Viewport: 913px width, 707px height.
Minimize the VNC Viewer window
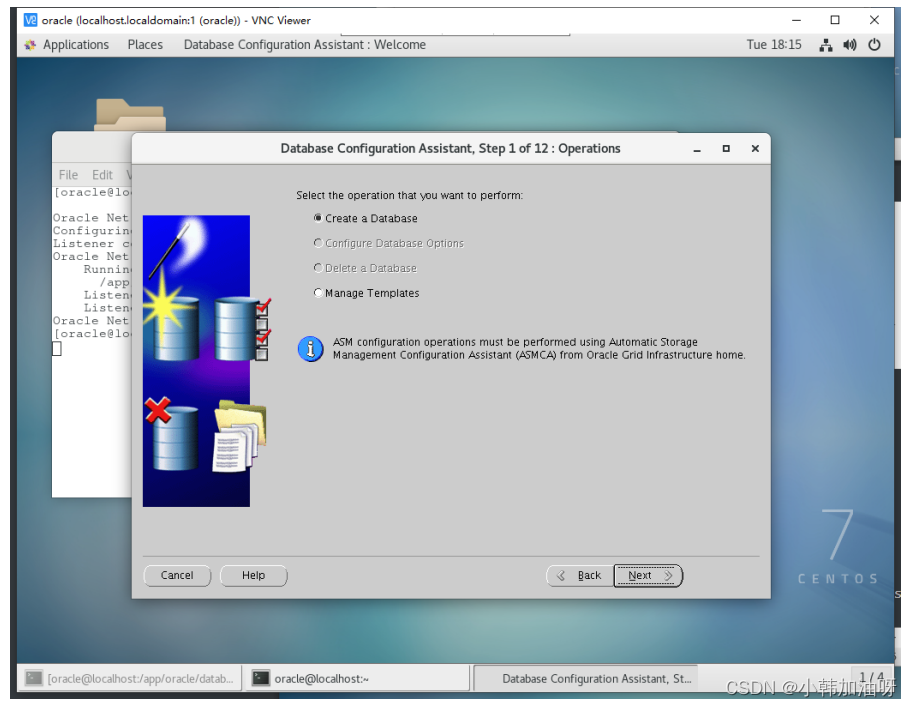[x=797, y=20]
